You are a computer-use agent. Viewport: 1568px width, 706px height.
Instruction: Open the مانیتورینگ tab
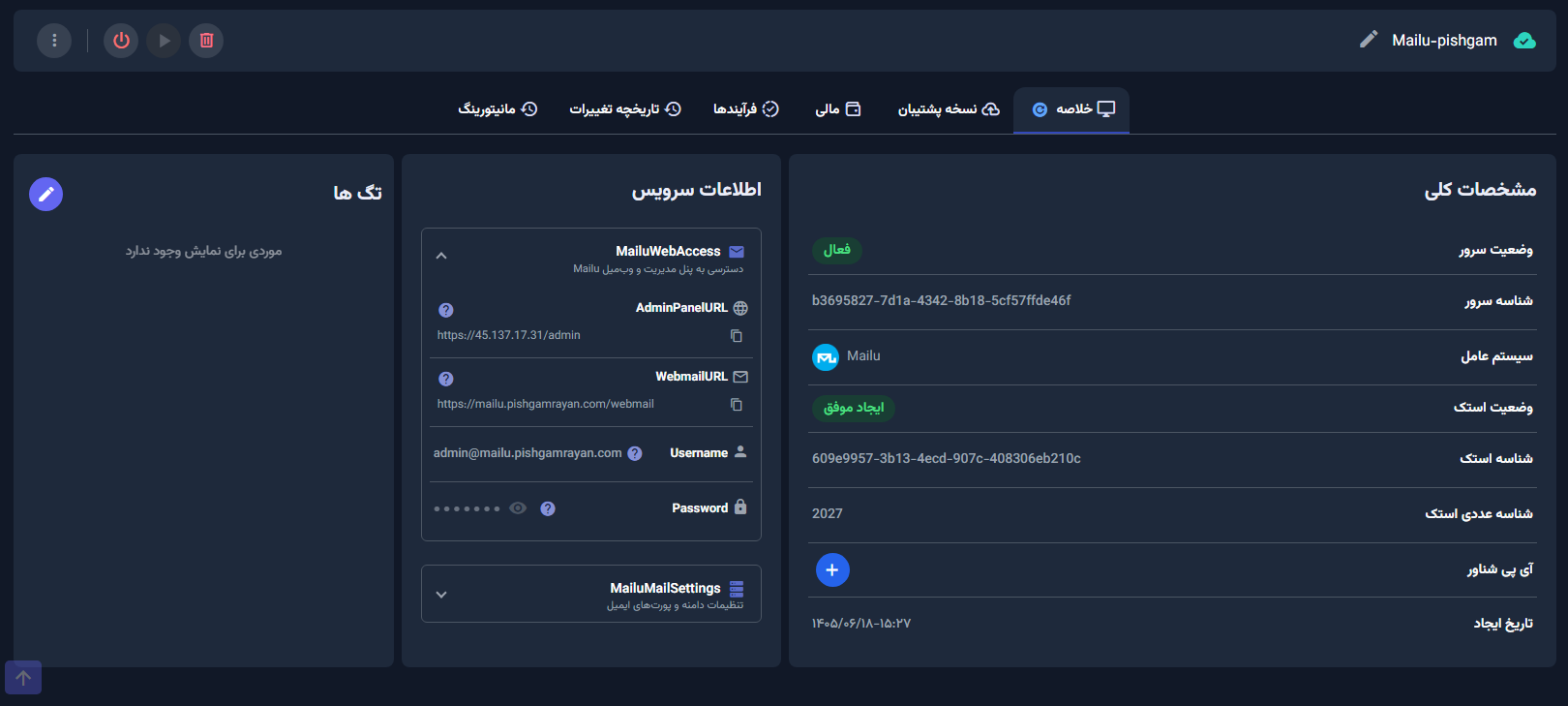coord(498,109)
